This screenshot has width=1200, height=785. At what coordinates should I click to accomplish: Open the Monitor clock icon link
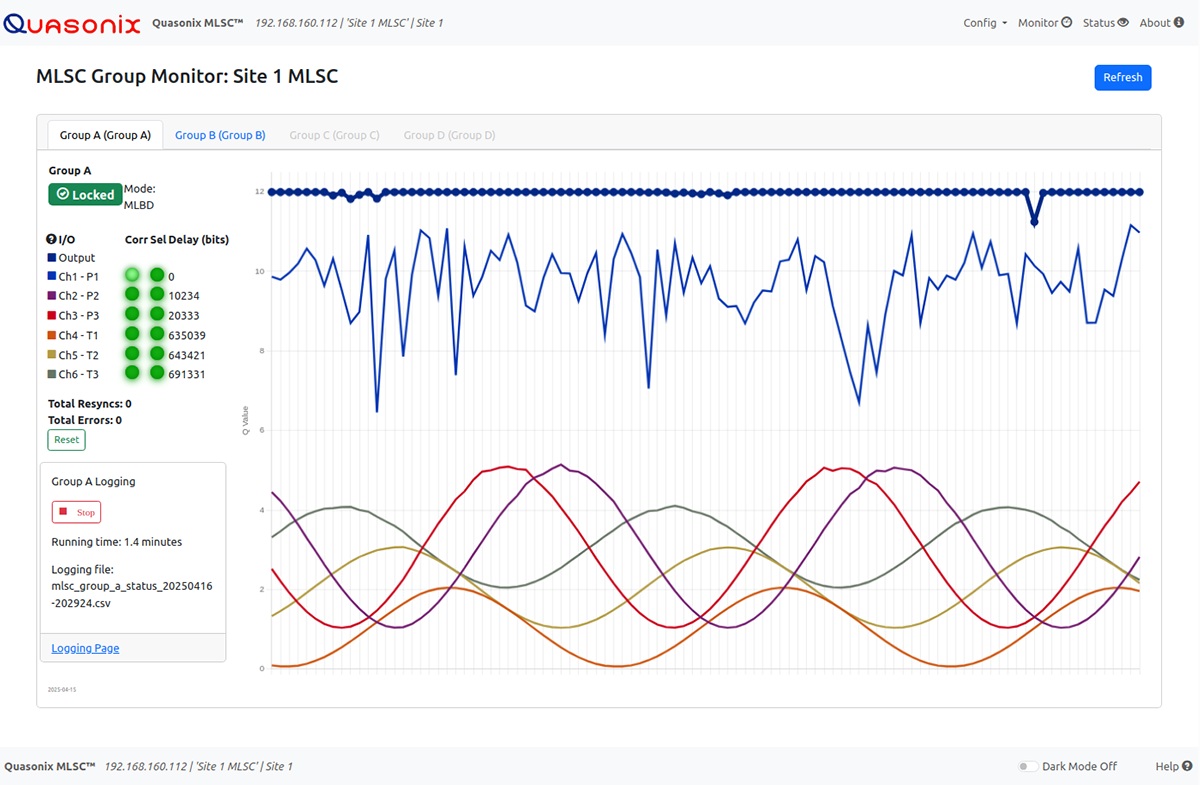click(x=1066, y=23)
